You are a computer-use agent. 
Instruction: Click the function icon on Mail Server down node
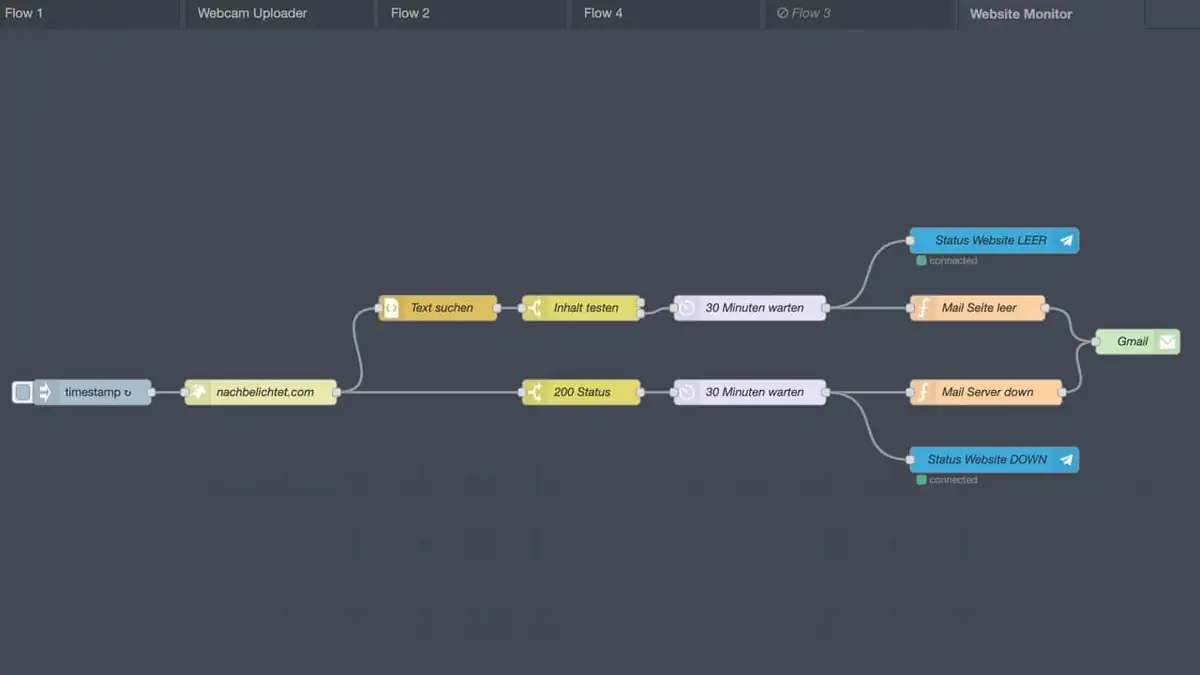click(x=922, y=391)
